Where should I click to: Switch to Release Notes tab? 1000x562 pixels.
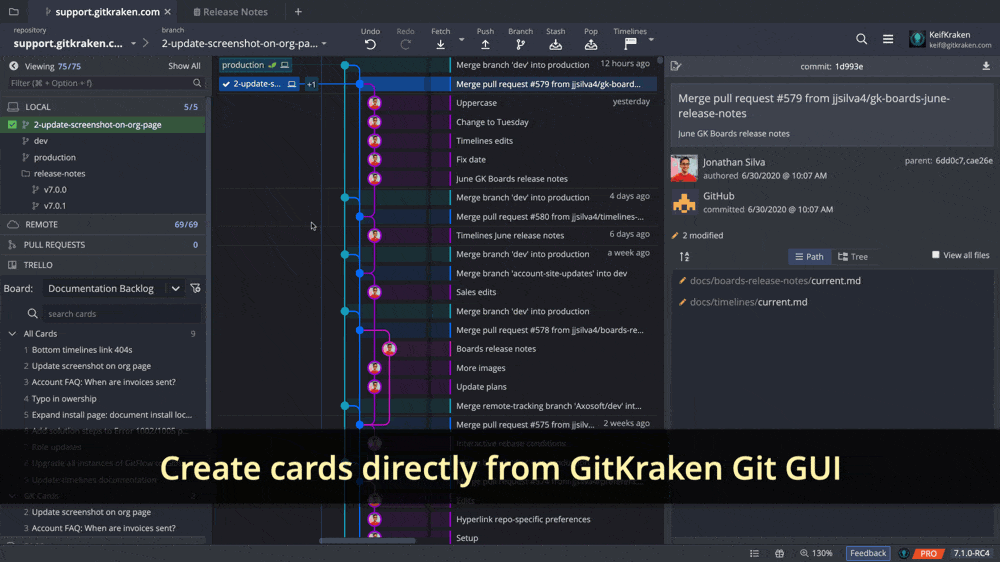coord(230,11)
